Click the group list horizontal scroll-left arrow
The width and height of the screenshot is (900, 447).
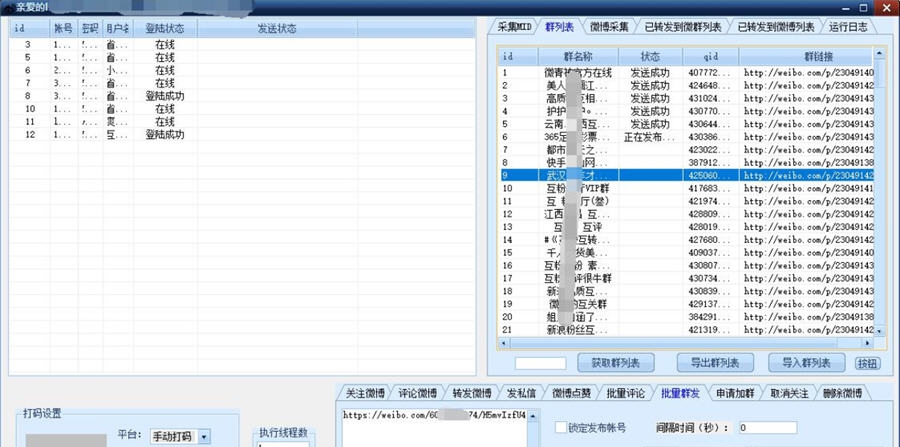[x=503, y=343]
